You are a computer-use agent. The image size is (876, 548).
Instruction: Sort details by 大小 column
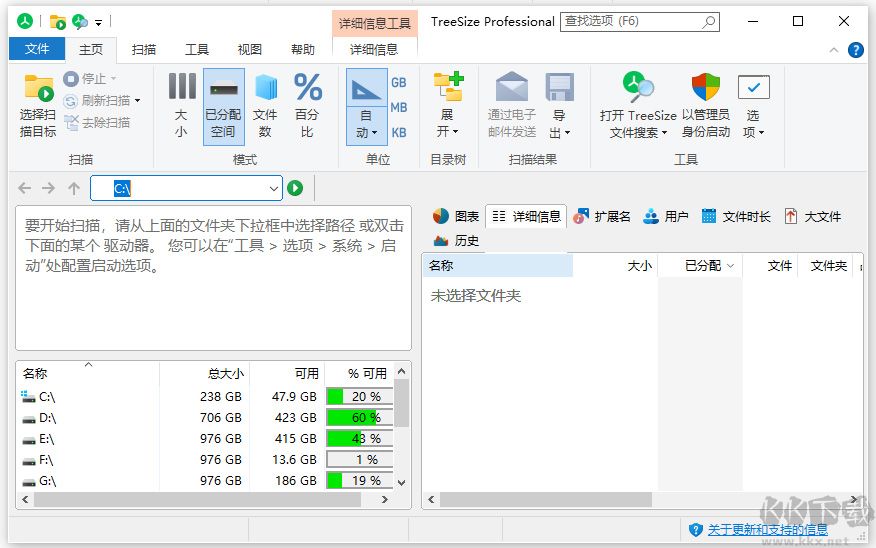(615, 265)
